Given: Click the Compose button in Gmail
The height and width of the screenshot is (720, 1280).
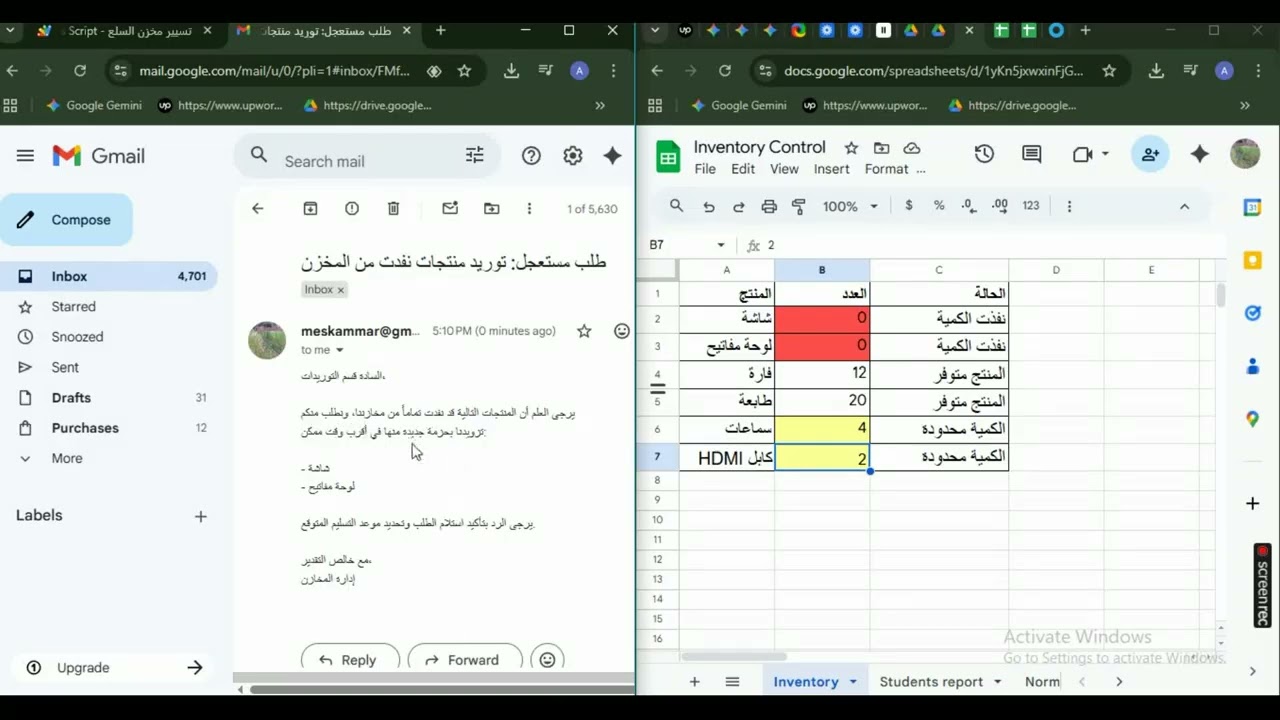Looking at the screenshot, I should coord(66,220).
